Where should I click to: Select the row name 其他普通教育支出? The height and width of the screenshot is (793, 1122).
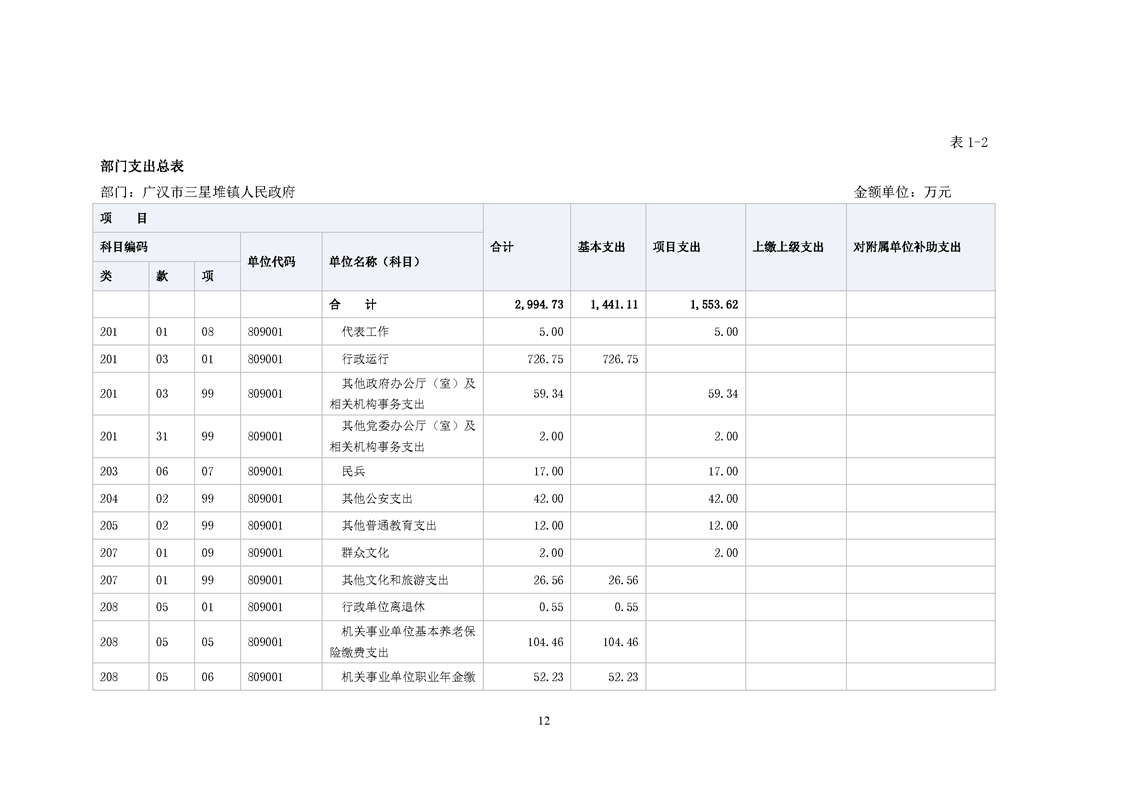[389, 525]
